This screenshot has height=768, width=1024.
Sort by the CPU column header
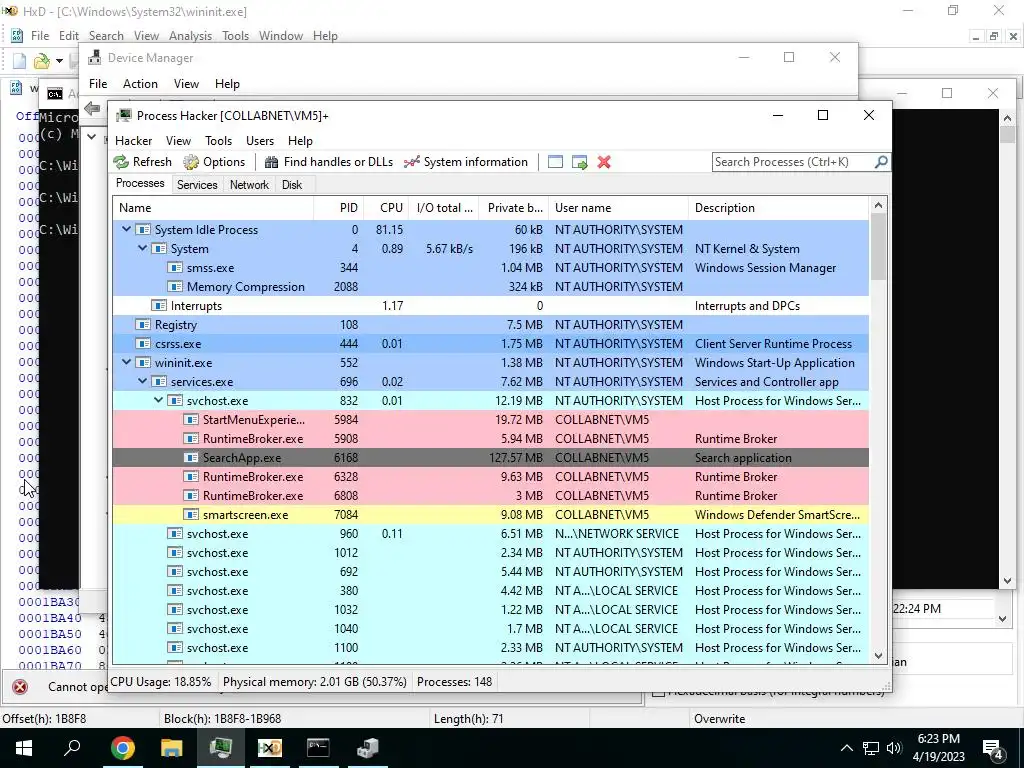pyautogui.click(x=386, y=208)
